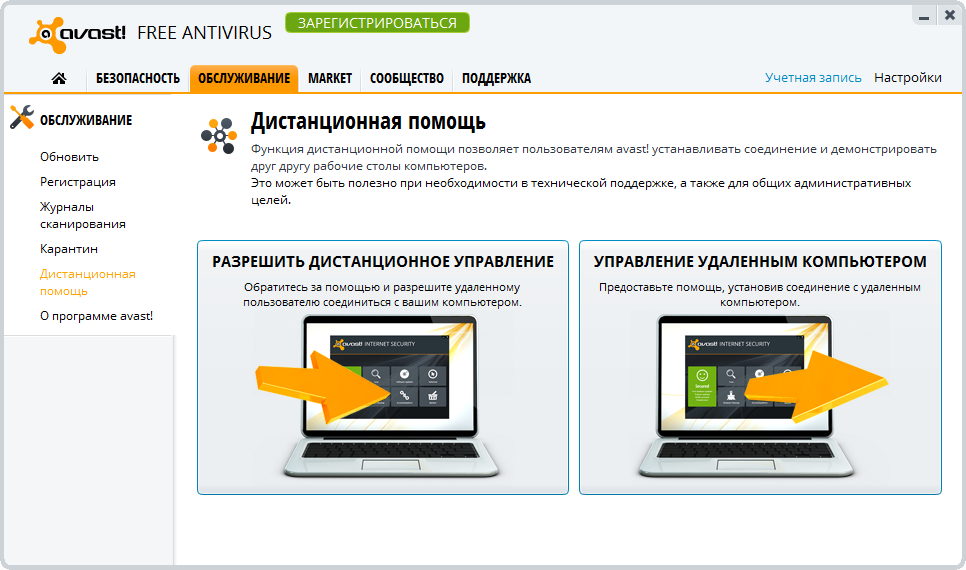Screen dimensions: 966x570
Task: Click the FREE ANTIVIRUS title text
Action: point(204,33)
